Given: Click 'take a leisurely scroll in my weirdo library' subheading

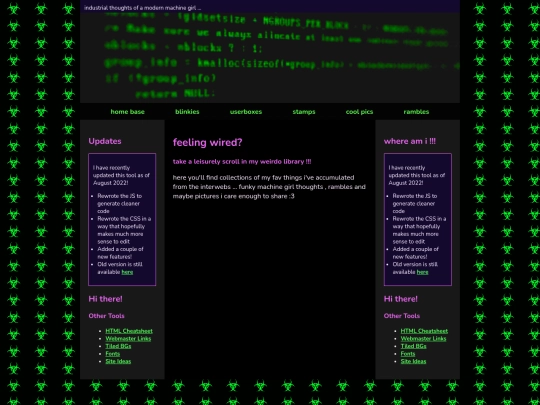Looking at the screenshot, I should click(x=242, y=162).
